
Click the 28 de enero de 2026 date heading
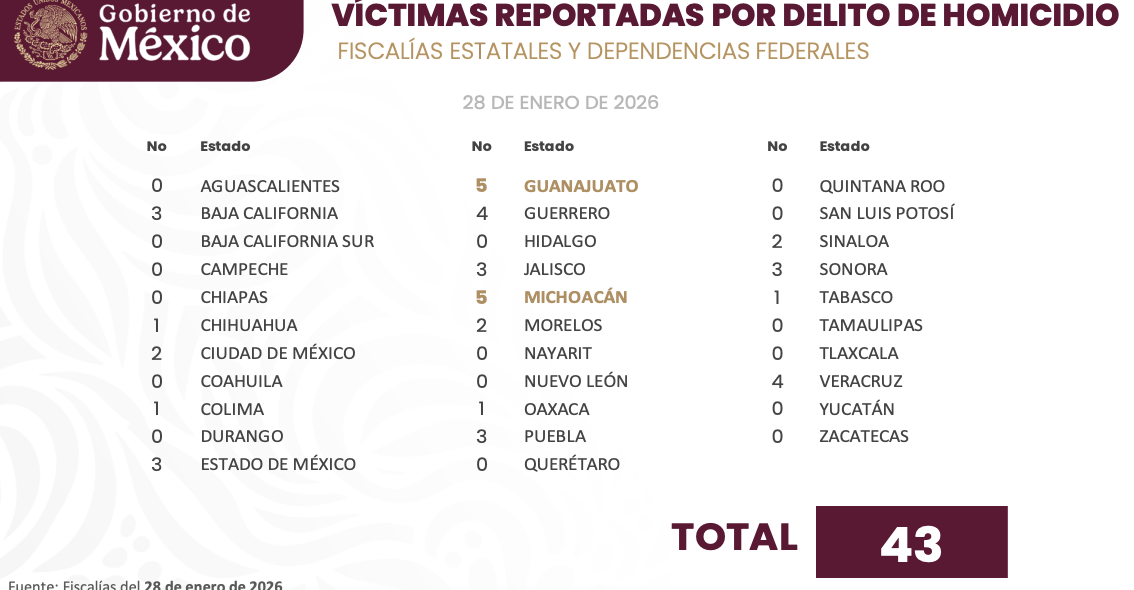(560, 103)
